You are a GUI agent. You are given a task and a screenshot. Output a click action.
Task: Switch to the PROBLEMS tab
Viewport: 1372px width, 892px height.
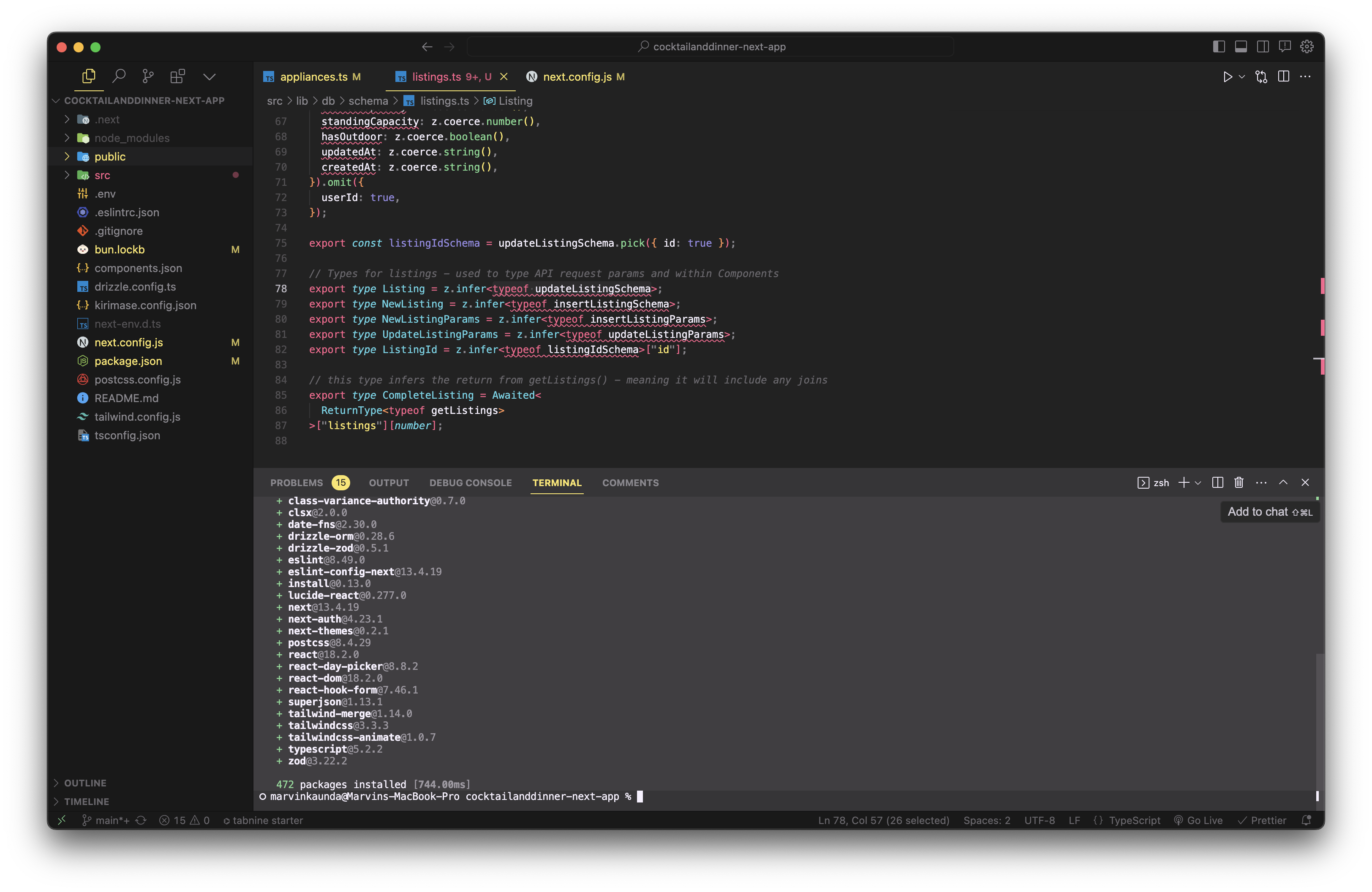tap(296, 483)
